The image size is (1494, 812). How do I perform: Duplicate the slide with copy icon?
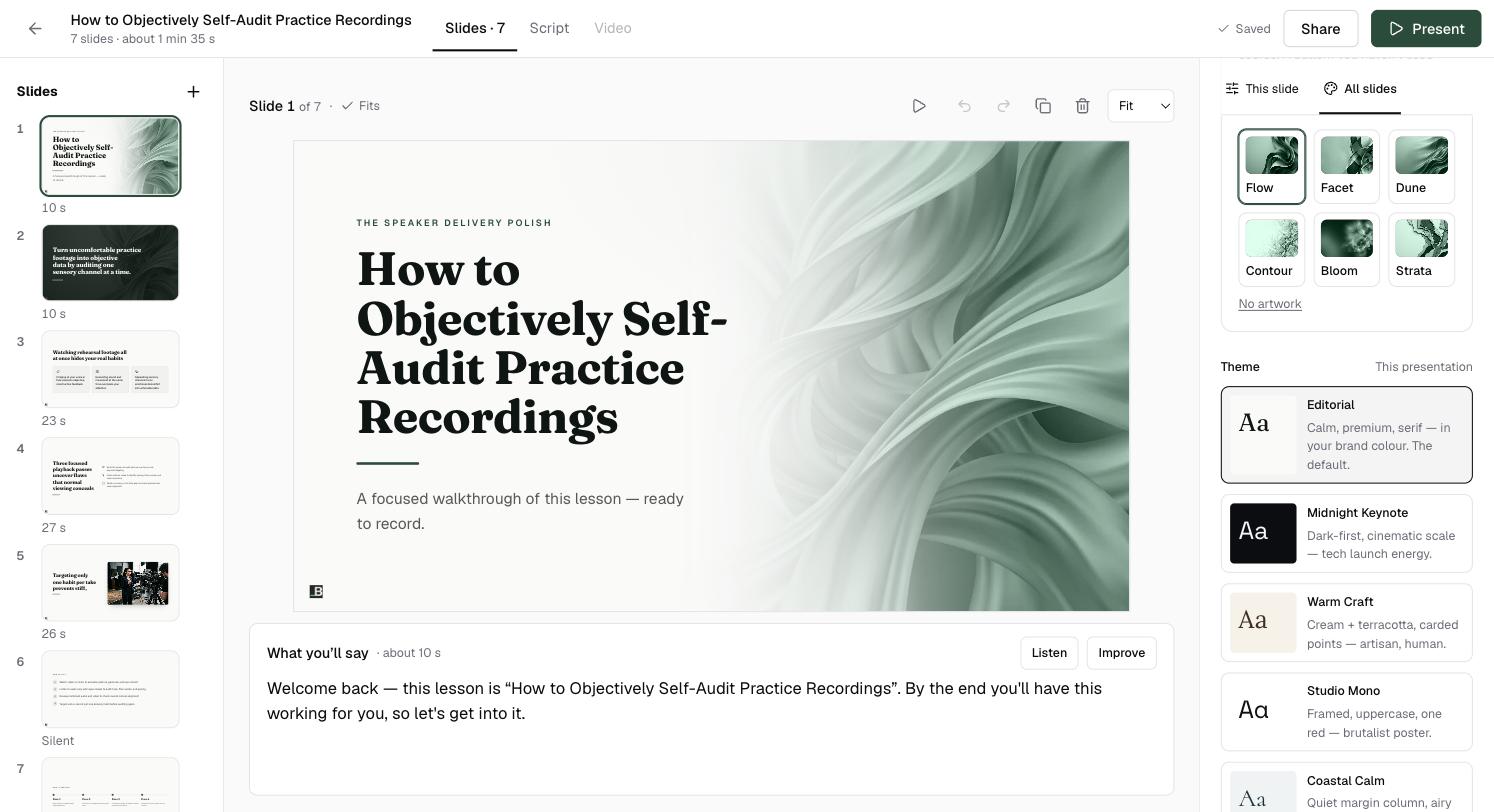pyautogui.click(x=1043, y=106)
